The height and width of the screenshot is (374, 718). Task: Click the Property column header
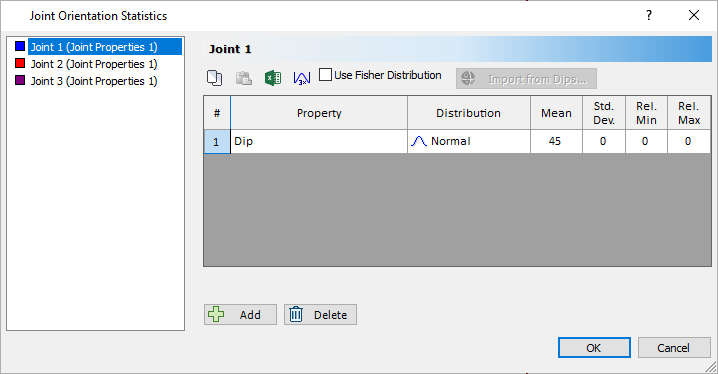click(x=319, y=113)
